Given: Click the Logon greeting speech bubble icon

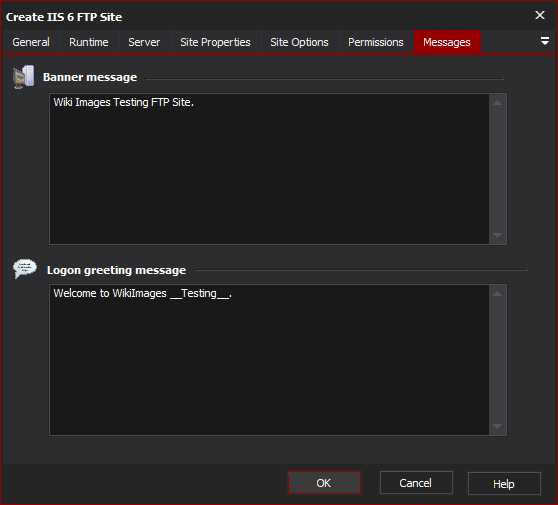Looking at the screenshot, I should [x=25, y=269].
